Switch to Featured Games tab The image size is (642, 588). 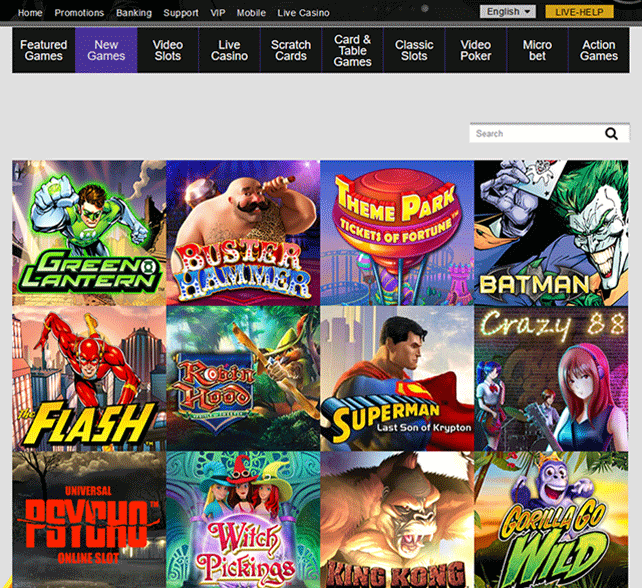coord(43,50)
